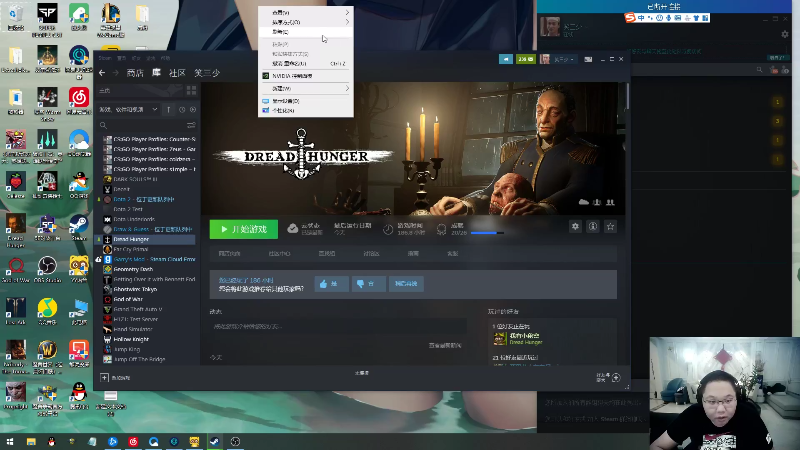
Task: Open OBS Studio desktop shortcut
Action: point(47,269)
